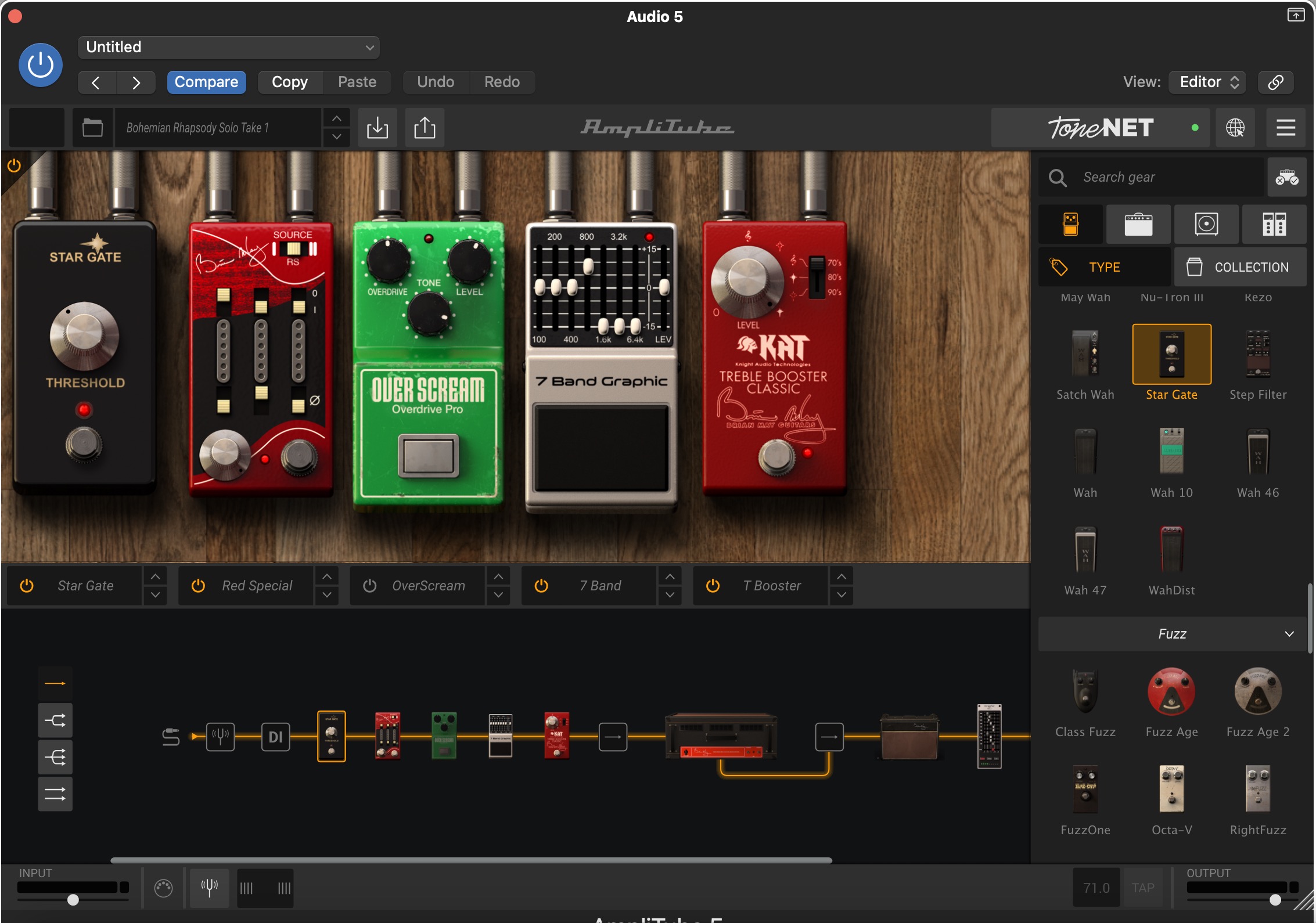Click T Booster slot down chevron
This screenshot has height=923, width=1316.
(842, 595)
